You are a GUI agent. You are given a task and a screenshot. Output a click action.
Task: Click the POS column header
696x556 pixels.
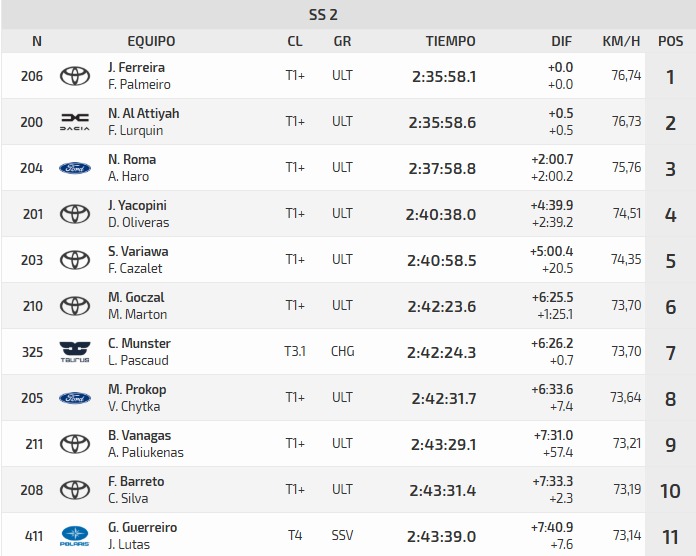click(x=670, y=41)
